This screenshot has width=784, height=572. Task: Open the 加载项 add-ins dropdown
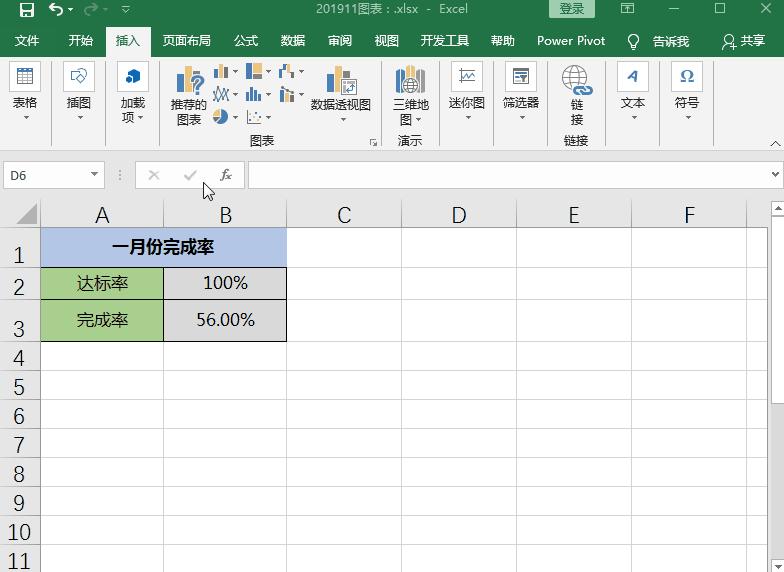click(x=132, y=94)
